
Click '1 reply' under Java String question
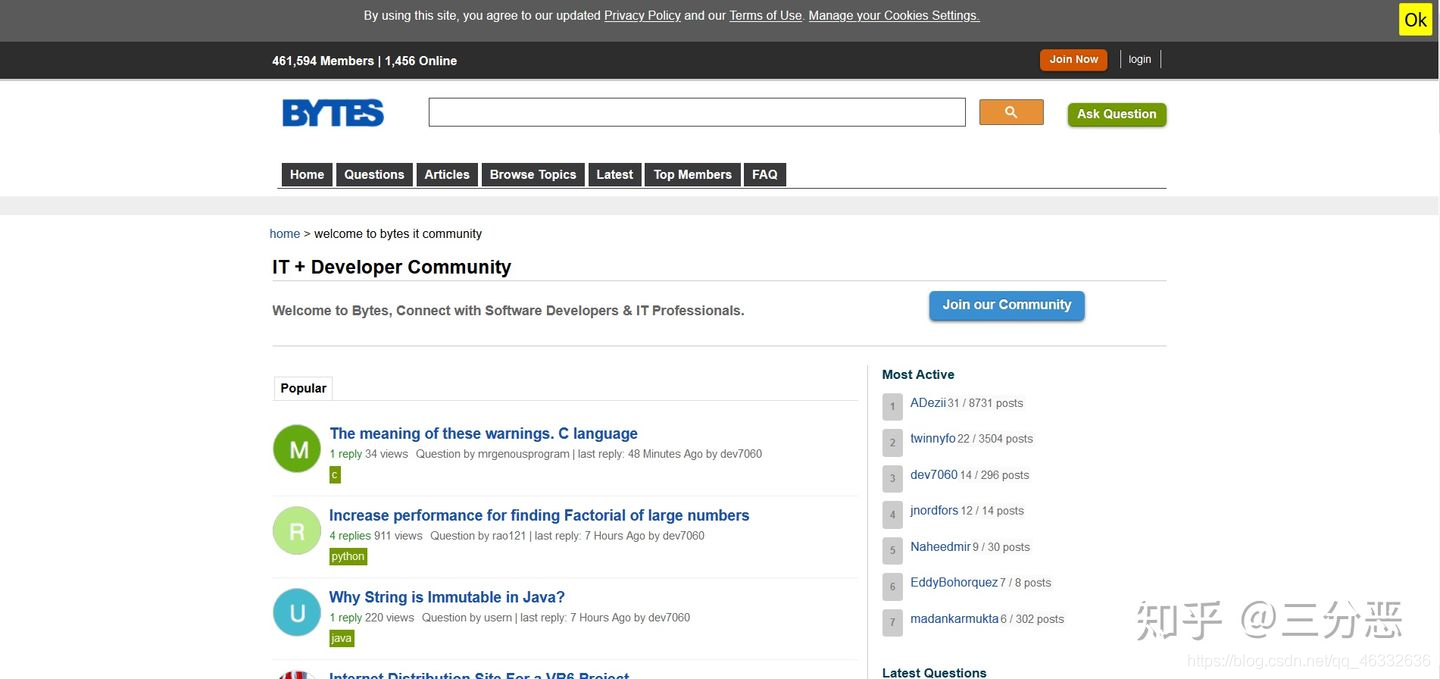click(x=346, y=618)
